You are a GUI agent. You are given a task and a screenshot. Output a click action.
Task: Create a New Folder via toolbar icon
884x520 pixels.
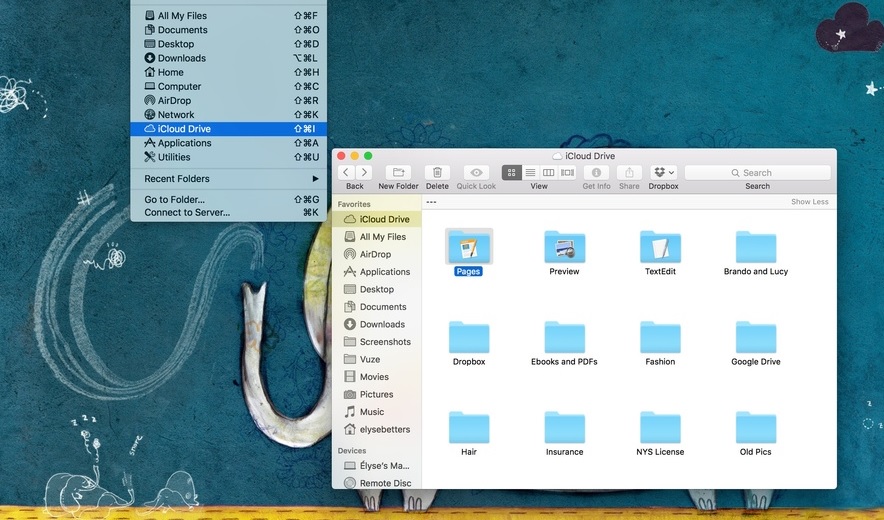pos(398,173)
